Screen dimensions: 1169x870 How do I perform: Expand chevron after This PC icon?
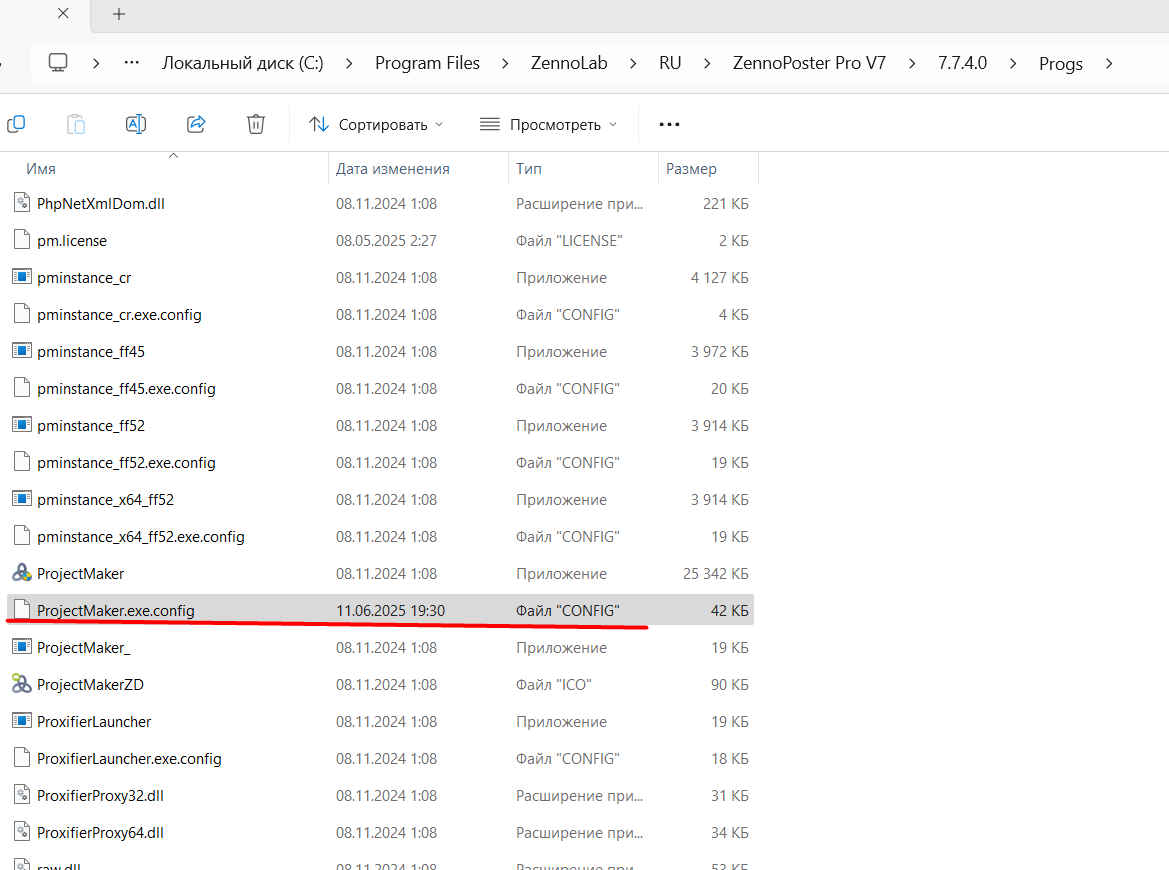96,63
